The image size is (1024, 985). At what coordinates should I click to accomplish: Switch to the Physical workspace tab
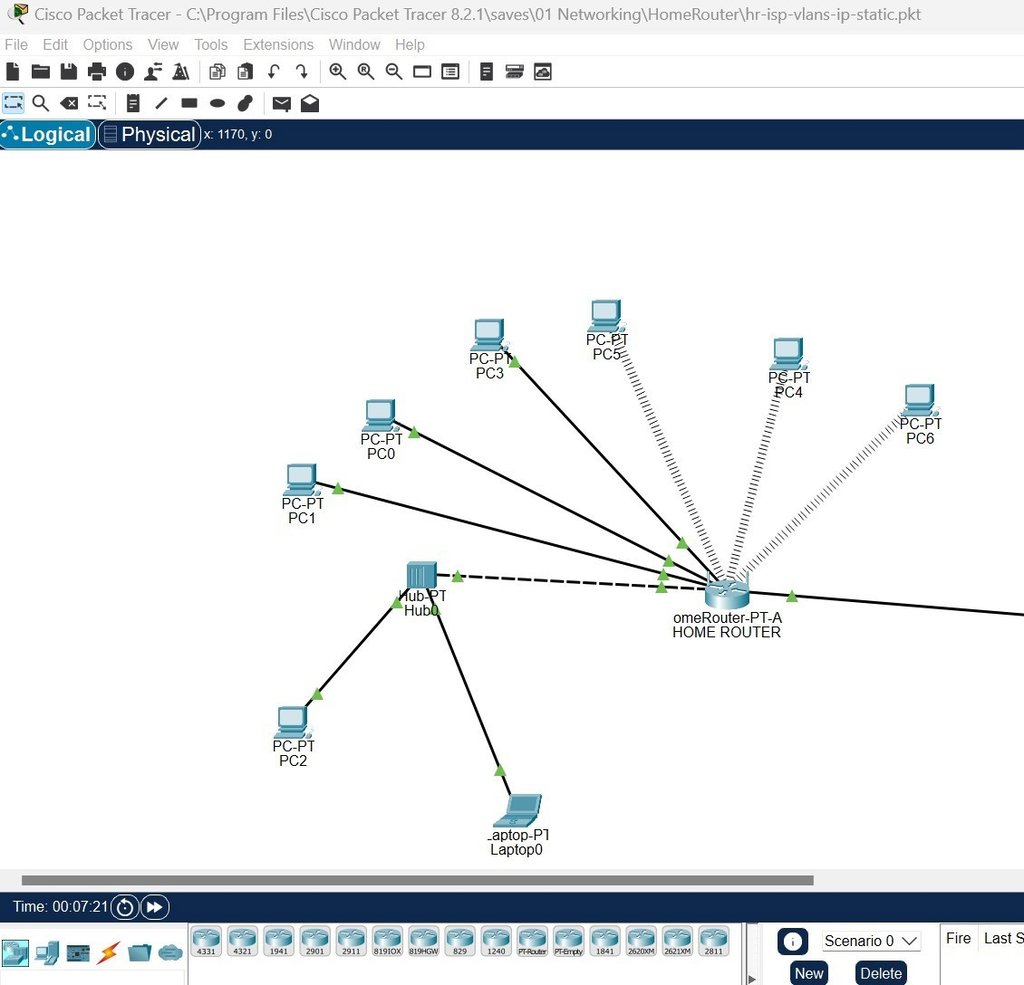(x=149, y=134)
